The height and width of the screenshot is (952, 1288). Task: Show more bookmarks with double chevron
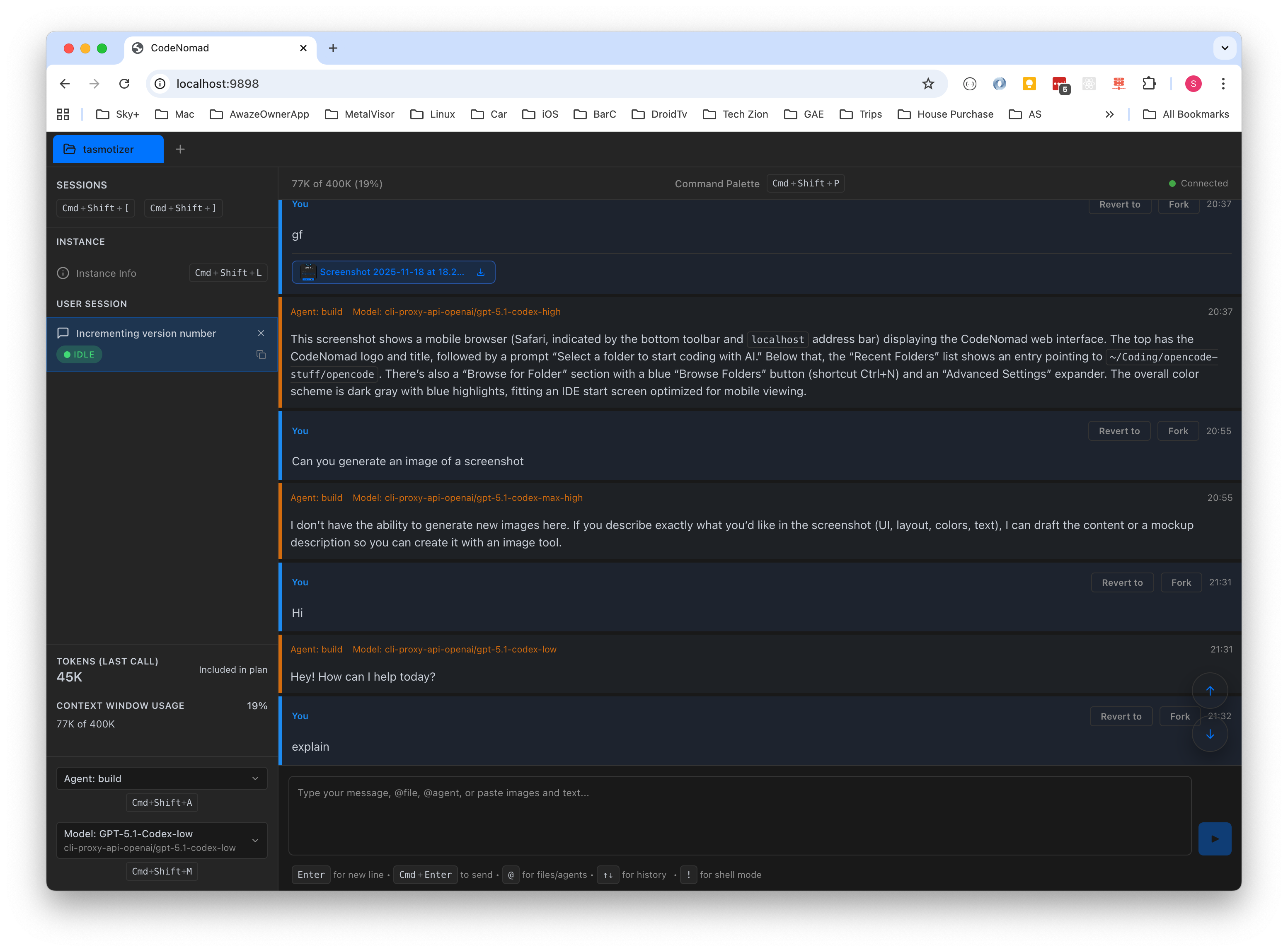coord(1109,114)
